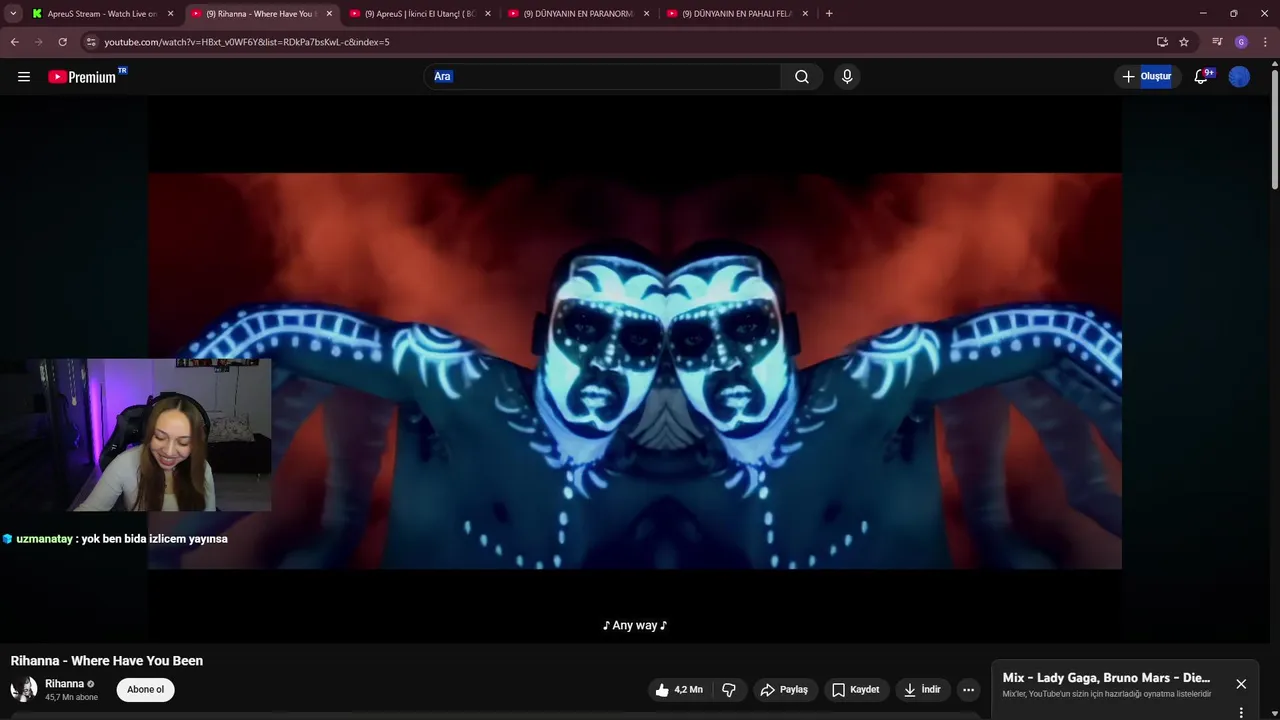Open the three-dot more actions menu

968,690
